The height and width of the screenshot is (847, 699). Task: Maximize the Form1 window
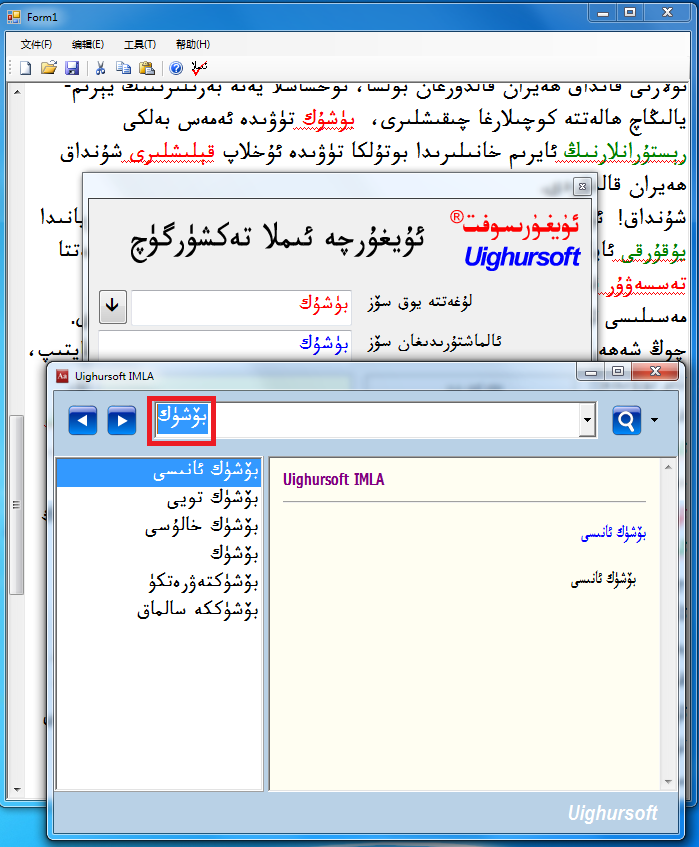(630, 12)
